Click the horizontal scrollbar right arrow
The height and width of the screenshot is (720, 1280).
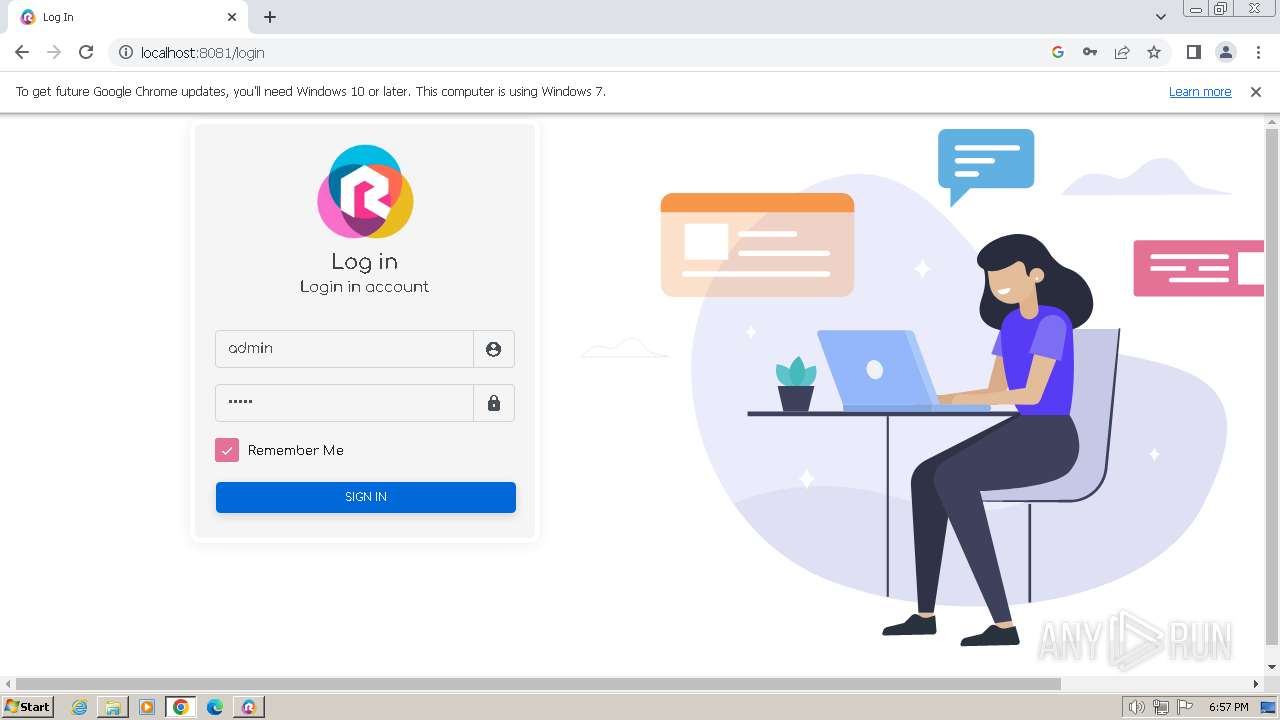click(1257, 684)
